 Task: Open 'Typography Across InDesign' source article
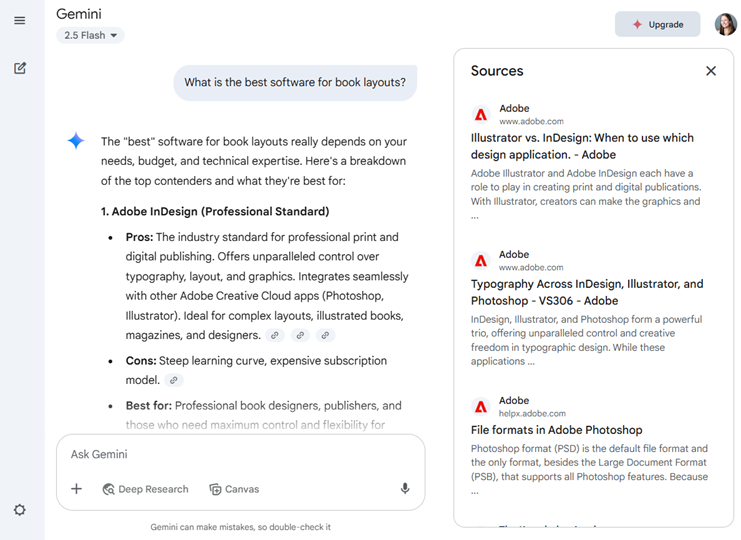pyautogui.click(x=587, y=292)
